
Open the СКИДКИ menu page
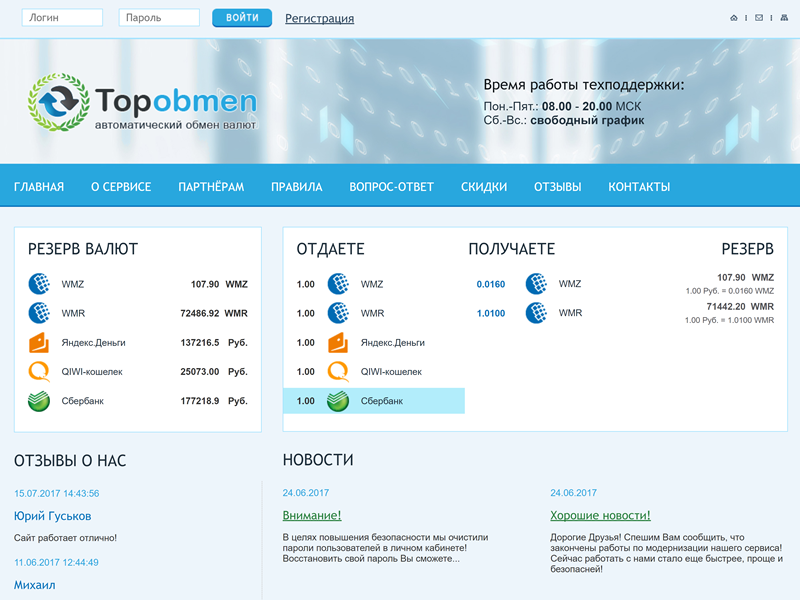pos(484,187)
